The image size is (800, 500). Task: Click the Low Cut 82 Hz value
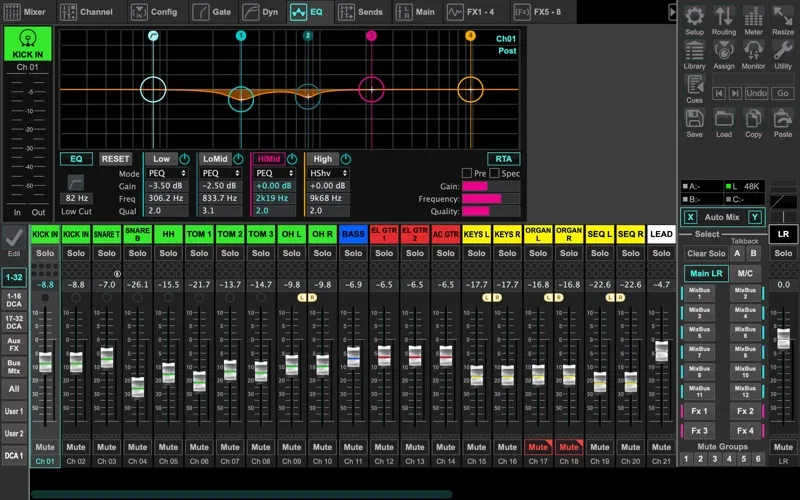pos(77,198)
